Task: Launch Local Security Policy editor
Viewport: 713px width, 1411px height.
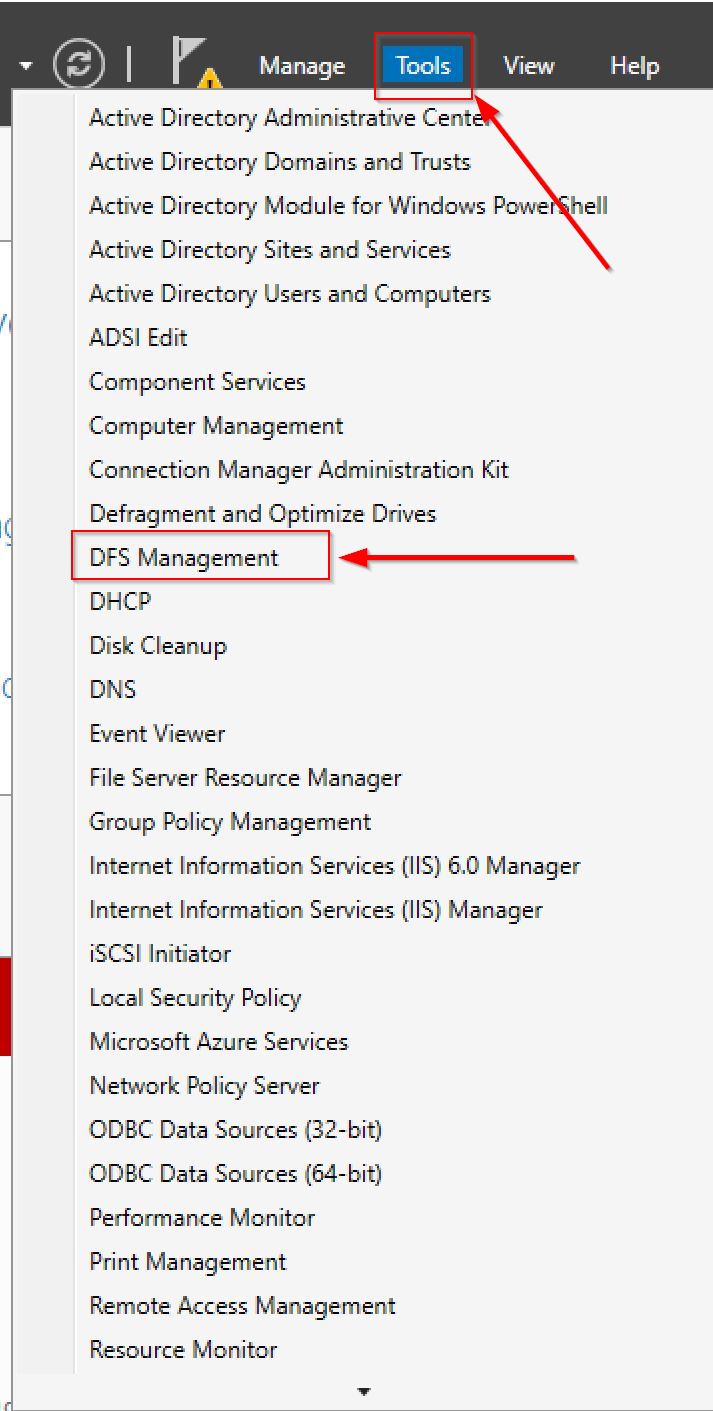Action: [x=195, y=997]
